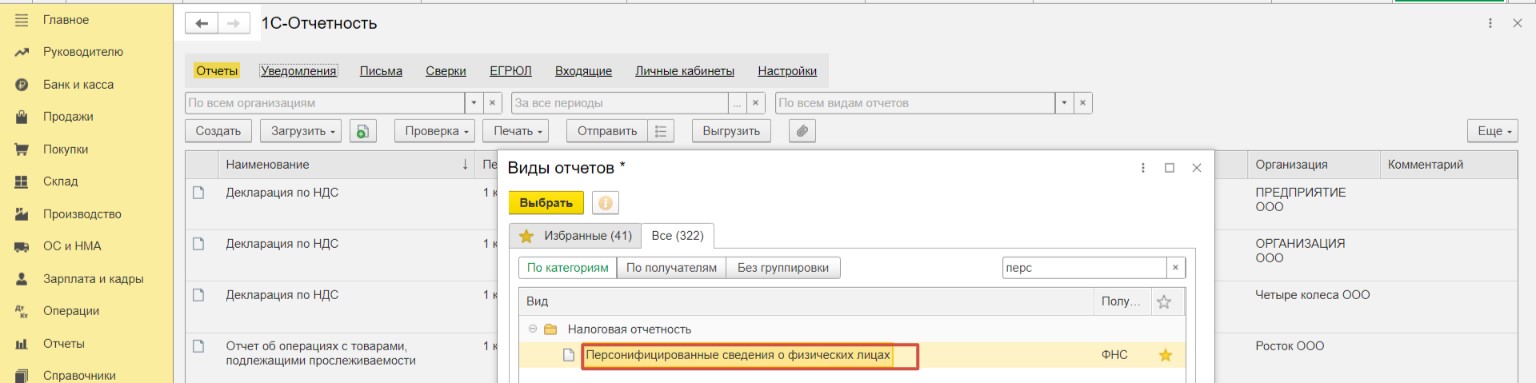Open the Еще dropdown menu
The image size is (1536, 383).
tap(1492, 131)
